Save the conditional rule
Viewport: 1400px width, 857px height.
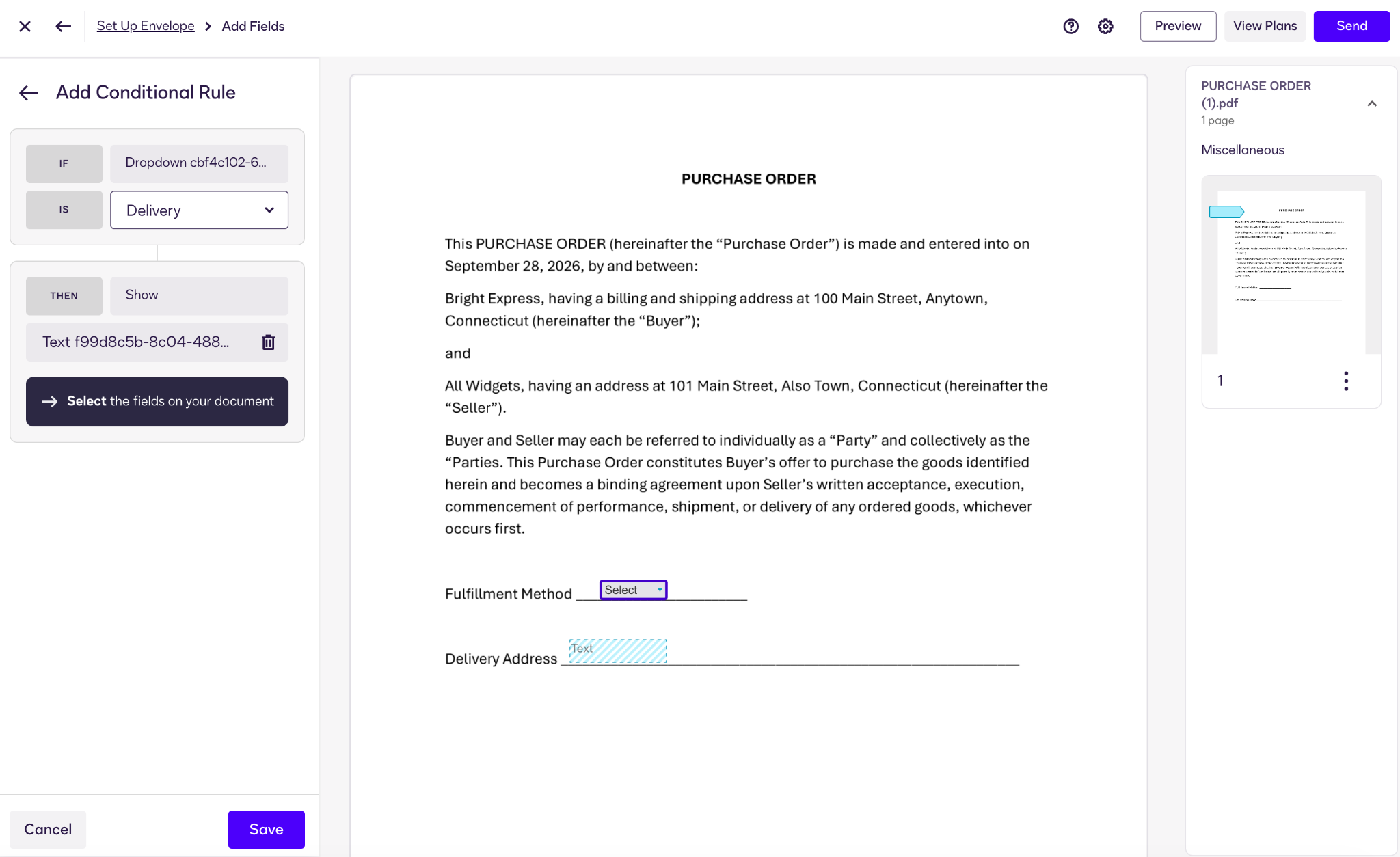[266, 829]
